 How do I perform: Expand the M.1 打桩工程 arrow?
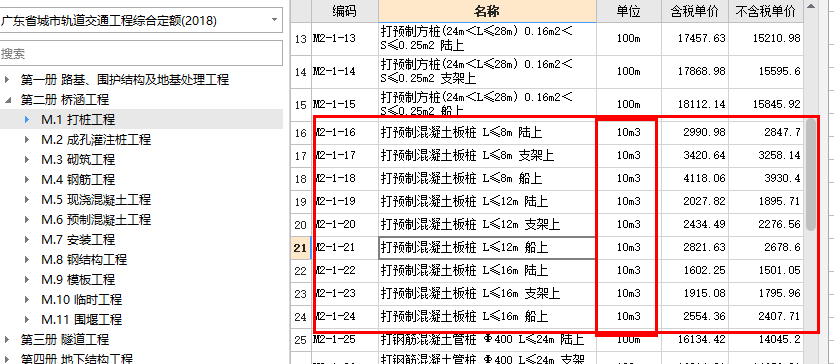tap(27, 120)
